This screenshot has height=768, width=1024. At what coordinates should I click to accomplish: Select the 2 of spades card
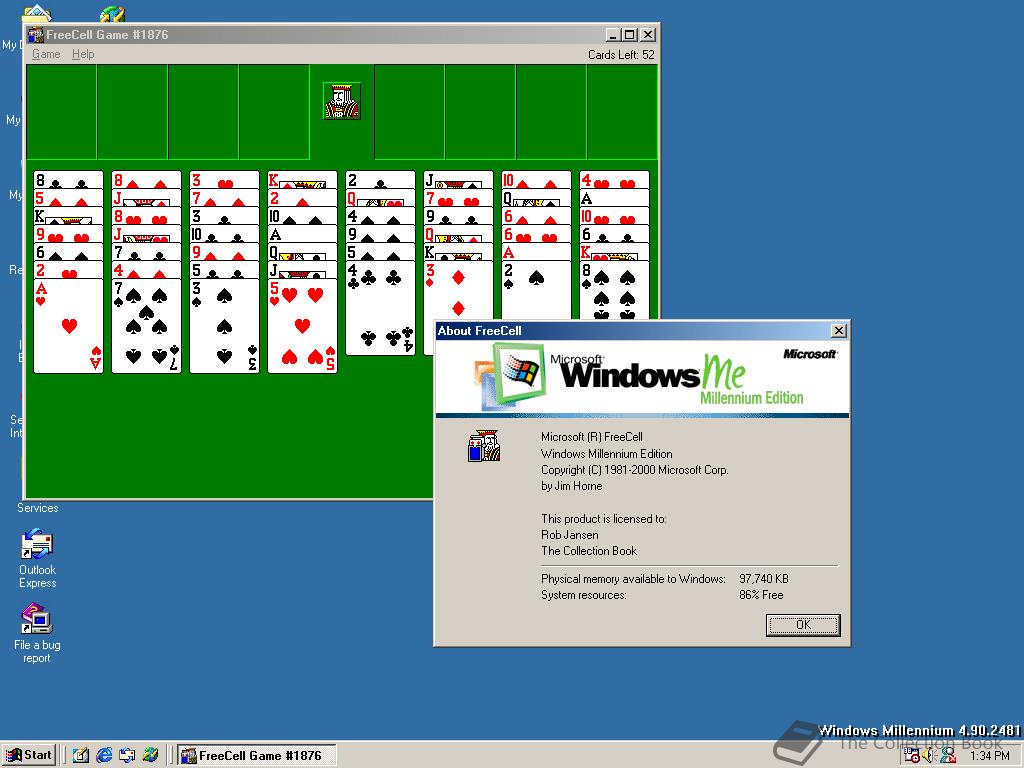click(x=536, y=290)
